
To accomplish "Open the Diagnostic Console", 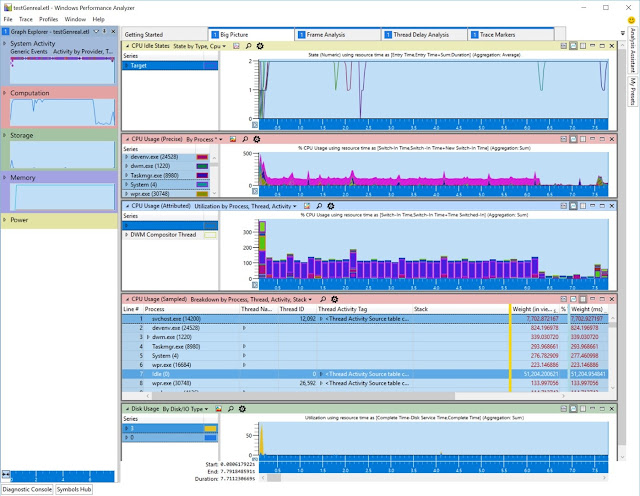I will (27, 489).
